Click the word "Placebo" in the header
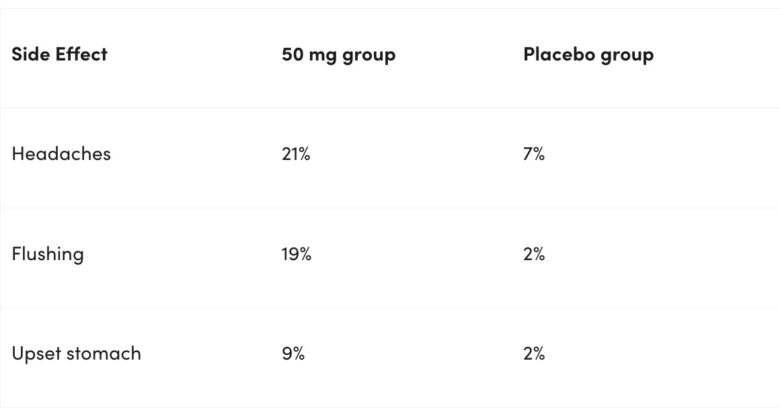This screenshot has height=410, width=780. coord(558,54)
